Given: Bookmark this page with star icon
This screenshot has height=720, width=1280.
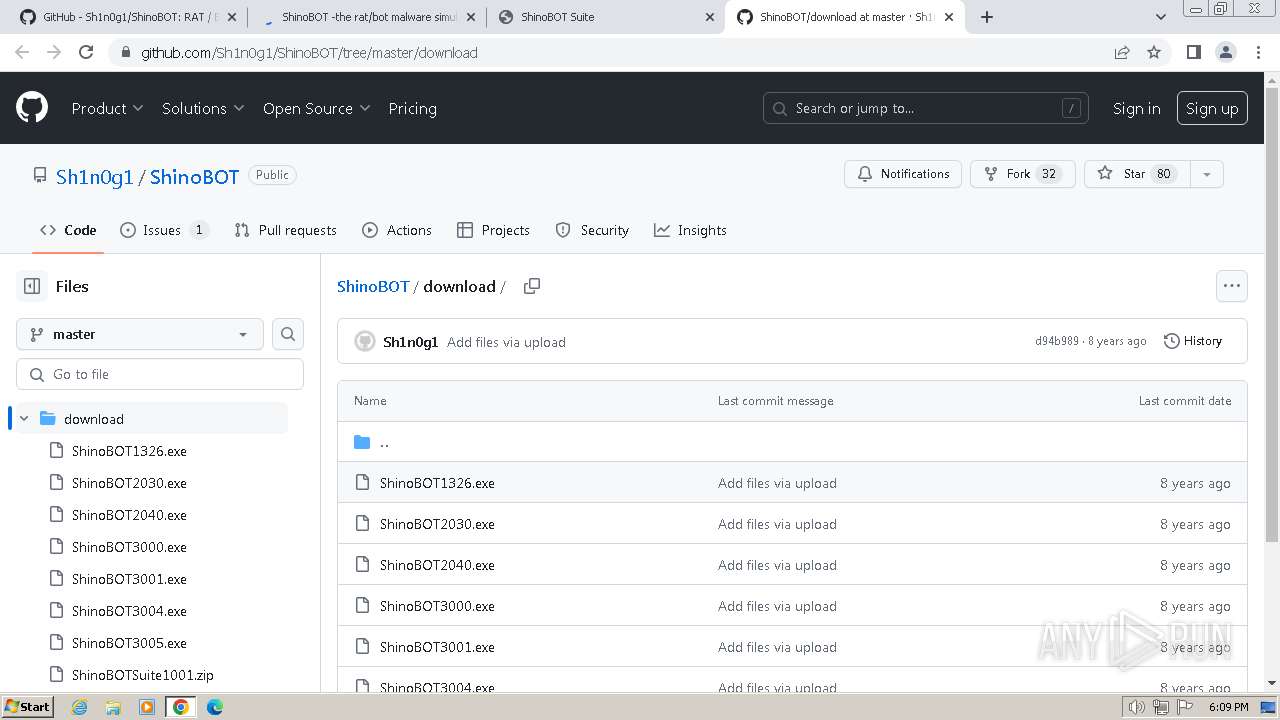Looking at the screenshot, I should point(1154,52).
